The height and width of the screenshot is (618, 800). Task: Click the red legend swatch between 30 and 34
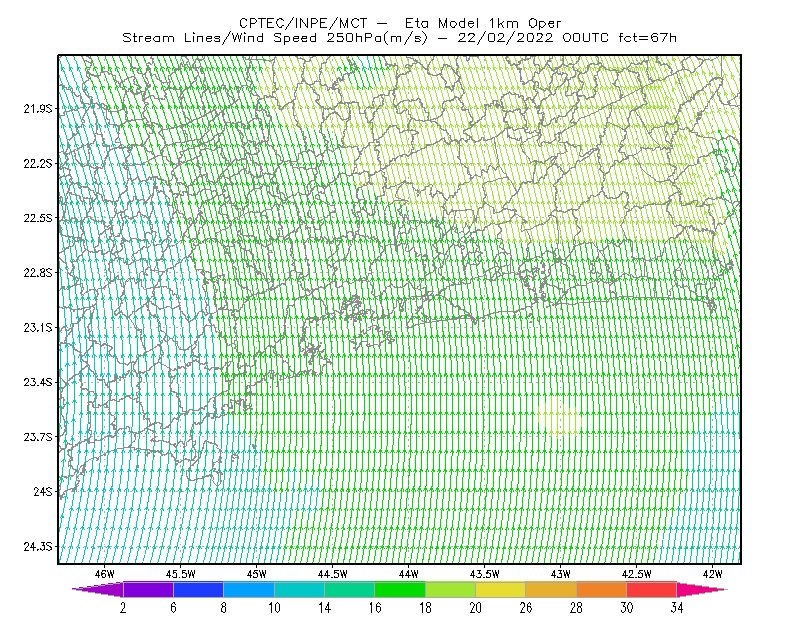[652, 589]
